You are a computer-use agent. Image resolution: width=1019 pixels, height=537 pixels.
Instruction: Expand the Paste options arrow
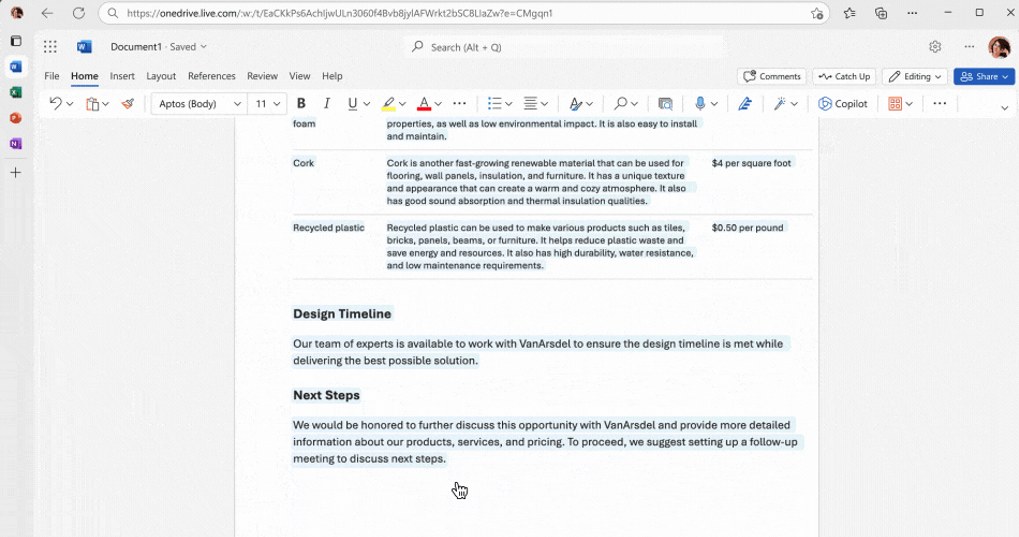[105, 104]
